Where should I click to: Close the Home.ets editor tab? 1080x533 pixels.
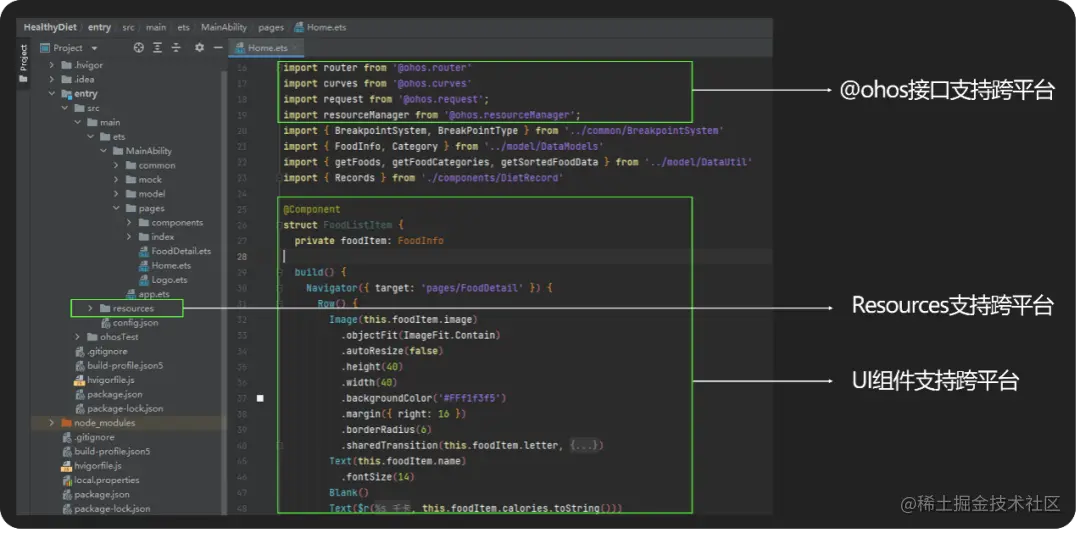295,48
